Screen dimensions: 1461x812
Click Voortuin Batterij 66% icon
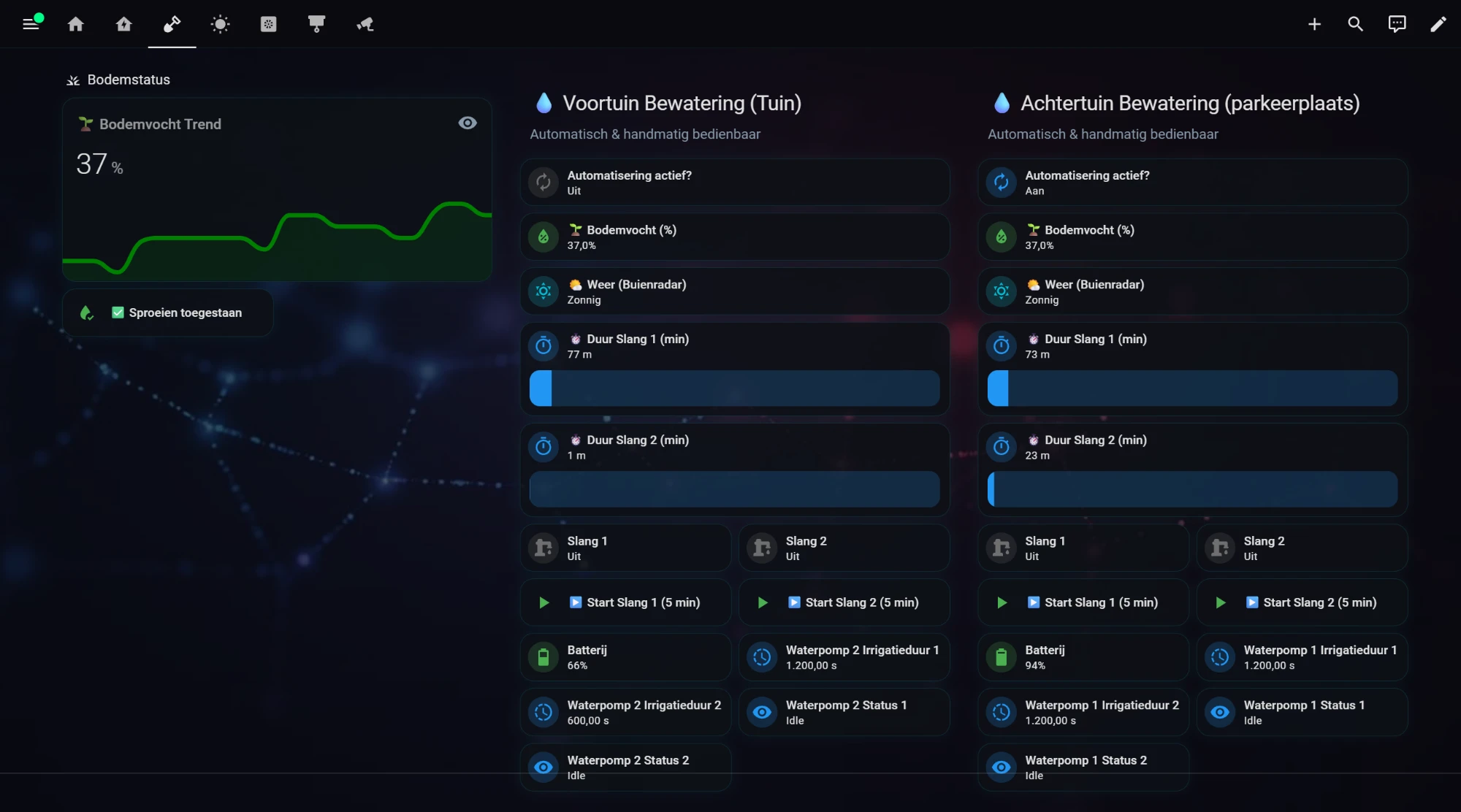pyautogui.click(x=543, y=657)
